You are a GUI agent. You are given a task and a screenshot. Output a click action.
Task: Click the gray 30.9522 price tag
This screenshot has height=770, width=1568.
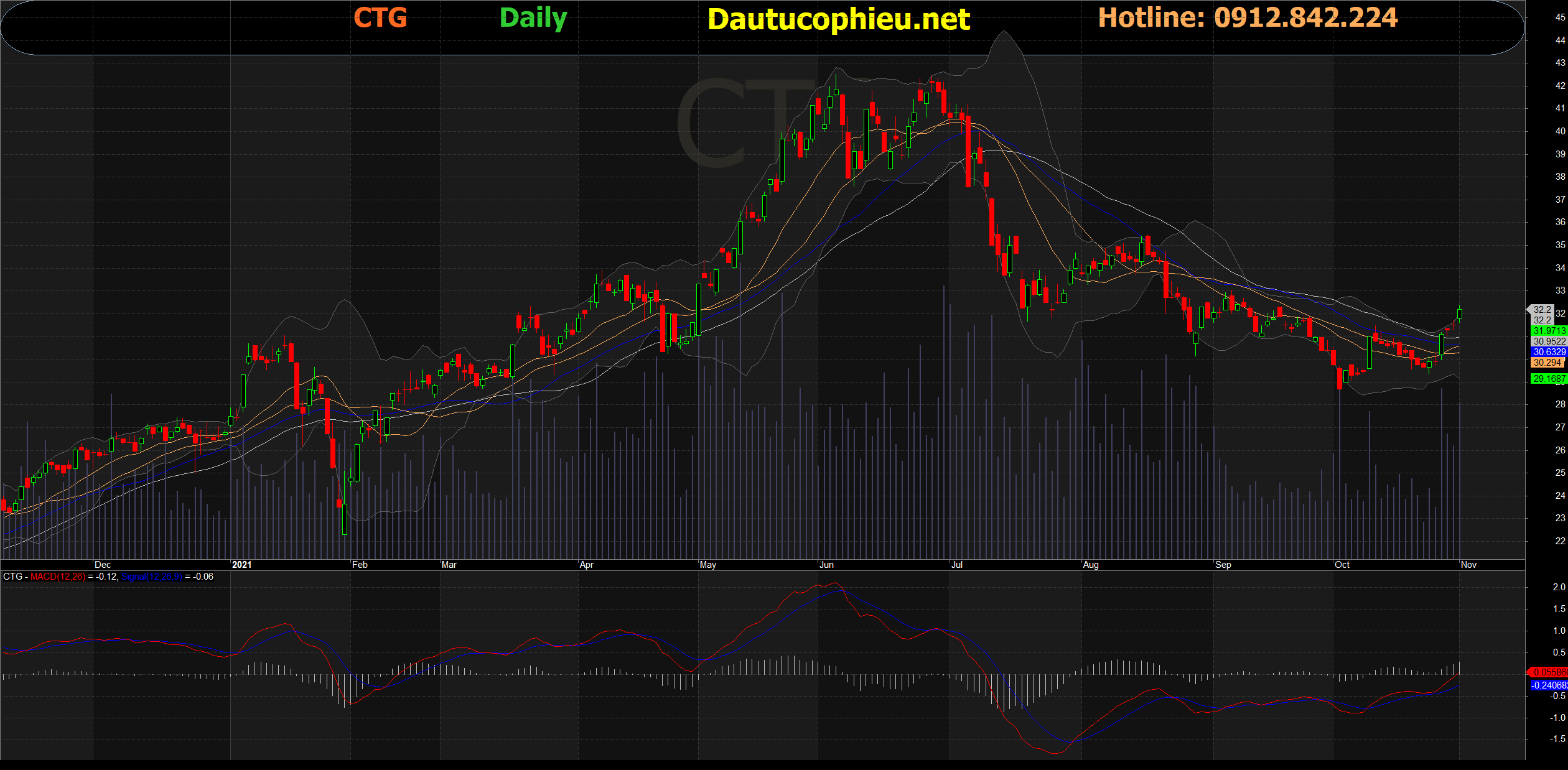1549,341
